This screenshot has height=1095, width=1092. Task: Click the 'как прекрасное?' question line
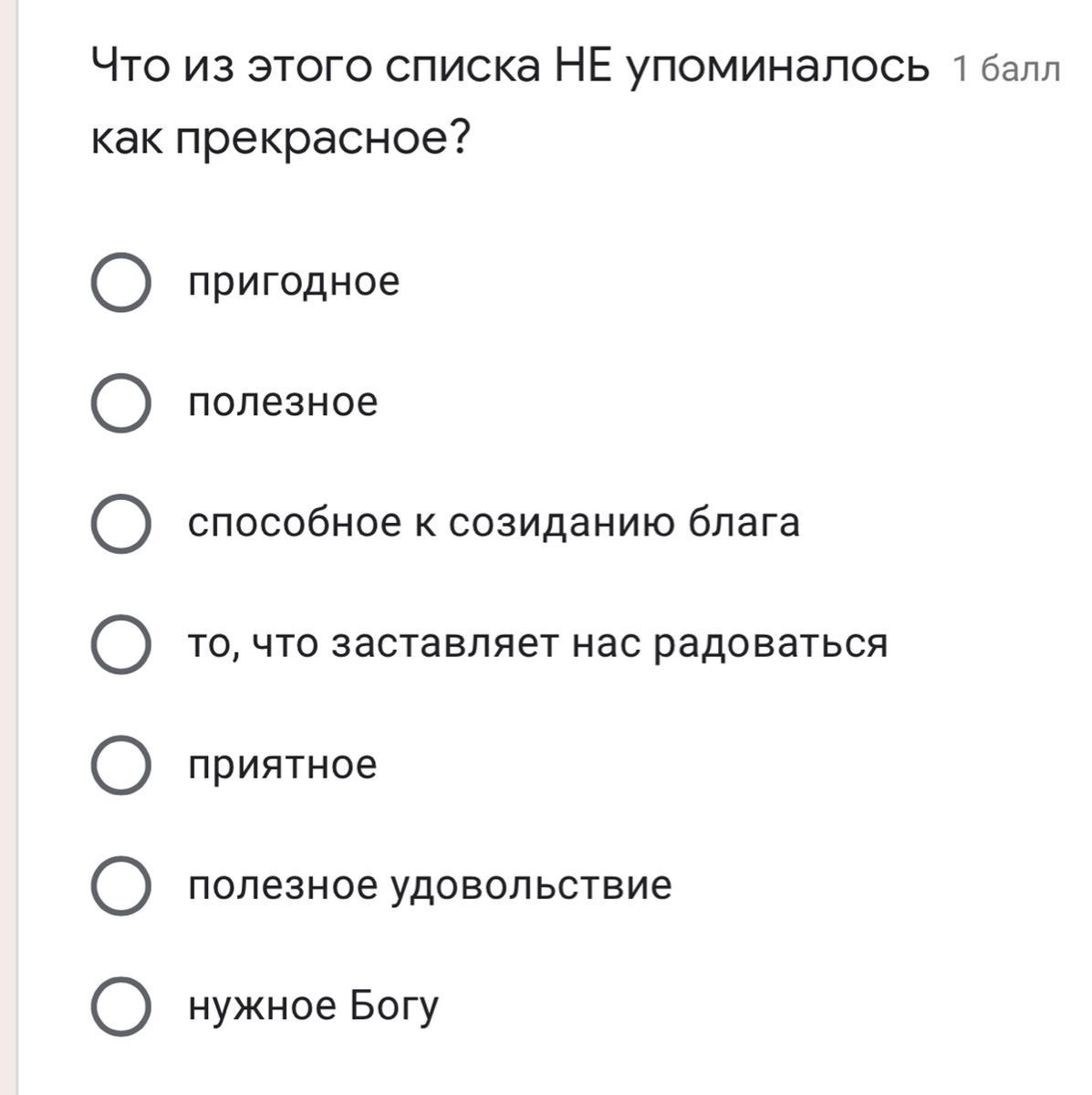(x=281, y=139)
